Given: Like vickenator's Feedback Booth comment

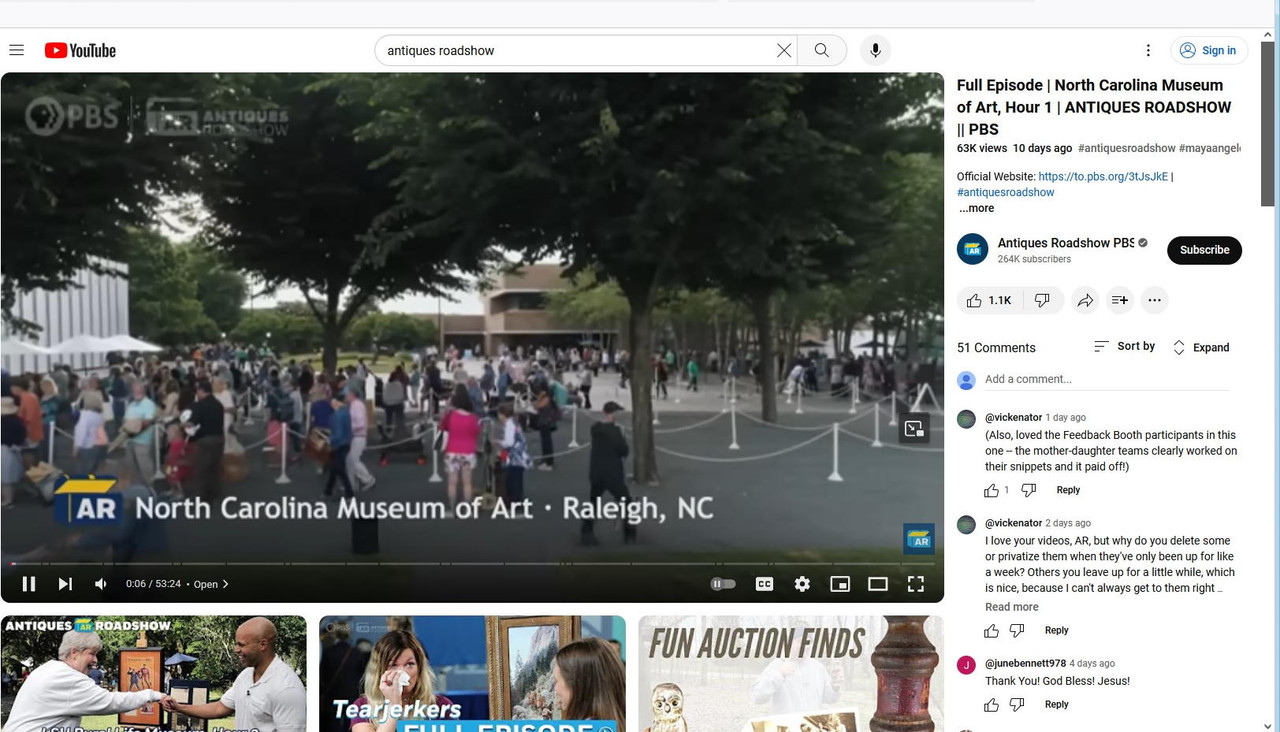Looking at the screenshot, I should [x=991, y=490].
